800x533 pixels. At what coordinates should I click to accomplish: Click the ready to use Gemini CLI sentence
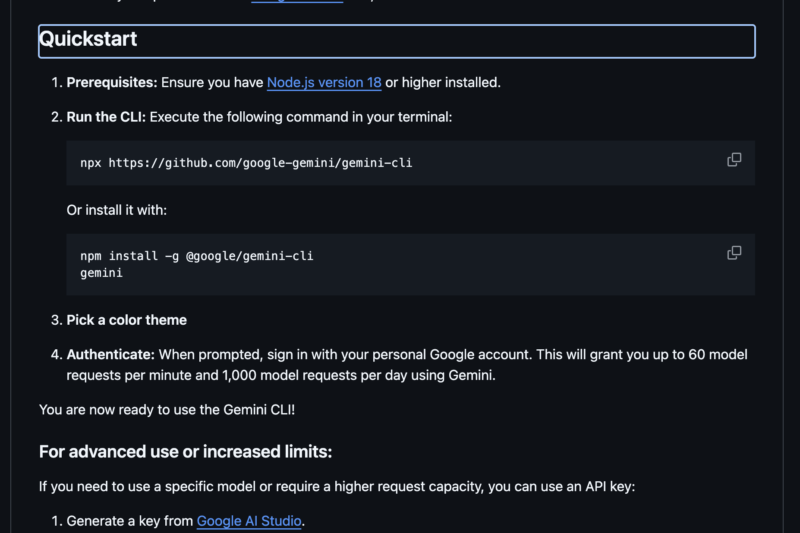pos(167,410)
